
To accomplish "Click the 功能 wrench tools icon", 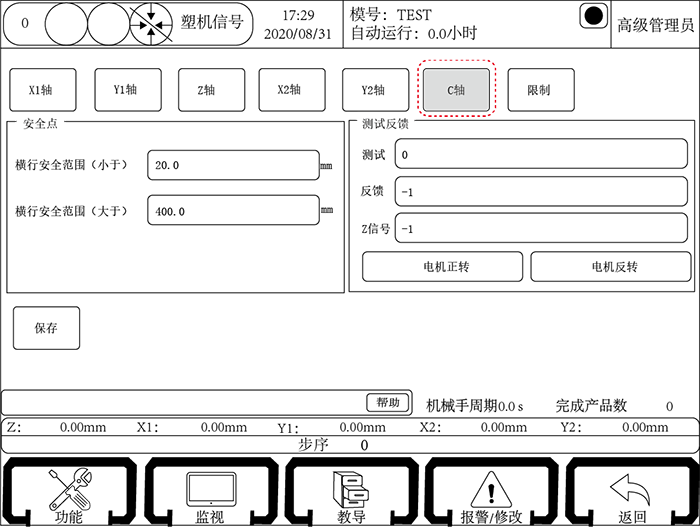I will pyautogui.click(x=69, y=492).
